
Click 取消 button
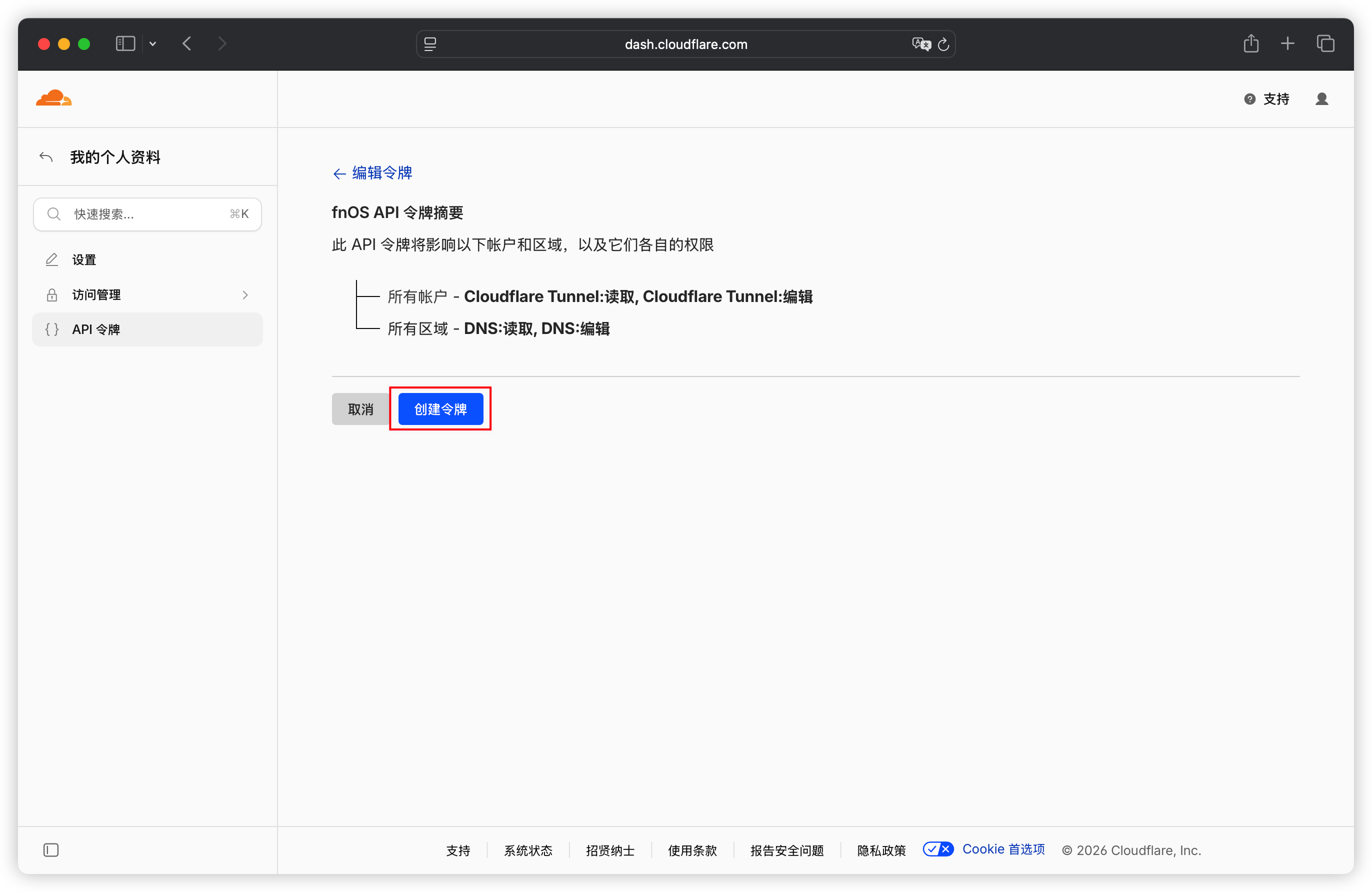point(360,409)
